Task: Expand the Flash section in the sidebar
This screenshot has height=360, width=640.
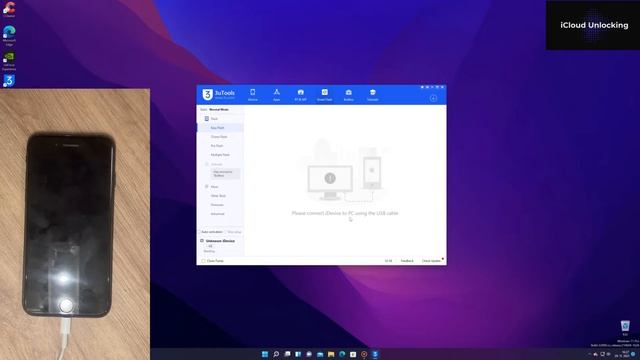Action: point(211,119)
